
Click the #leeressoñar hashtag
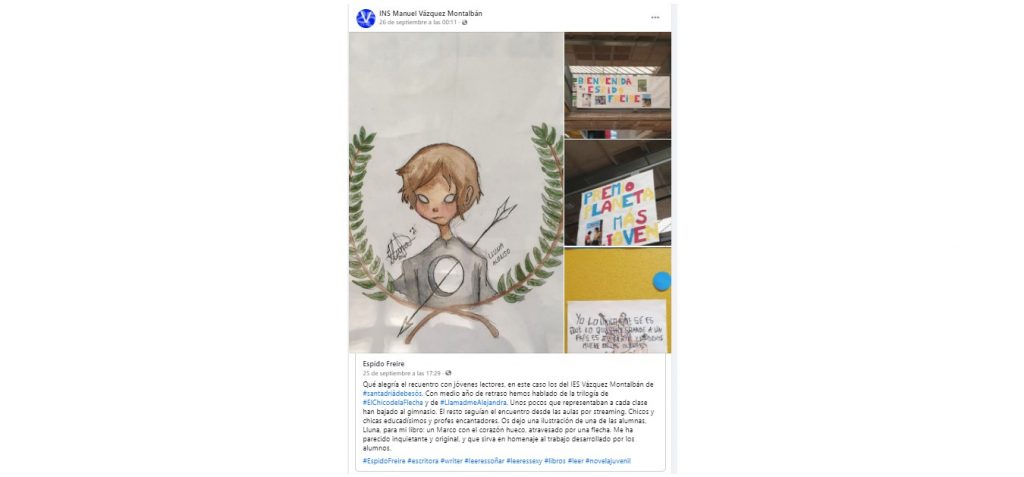tap(484, 461)
